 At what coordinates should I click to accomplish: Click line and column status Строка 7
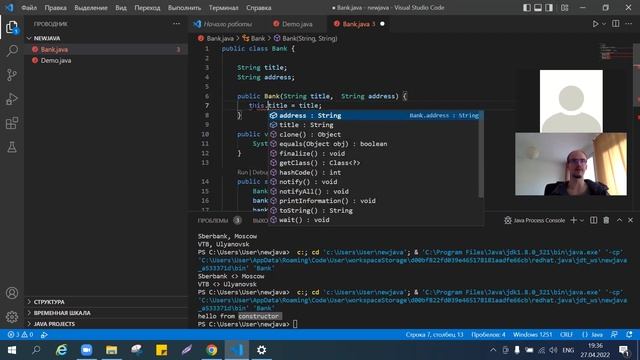point(434,335)
